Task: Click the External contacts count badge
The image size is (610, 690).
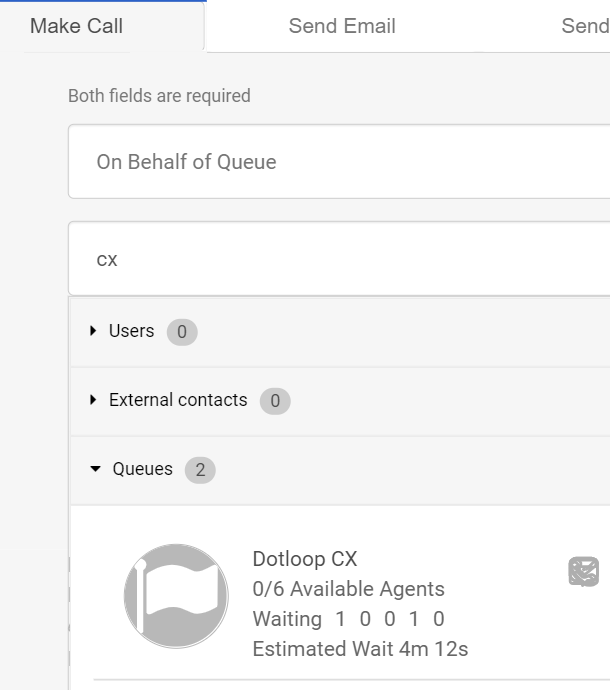Action: pos(275,401)
